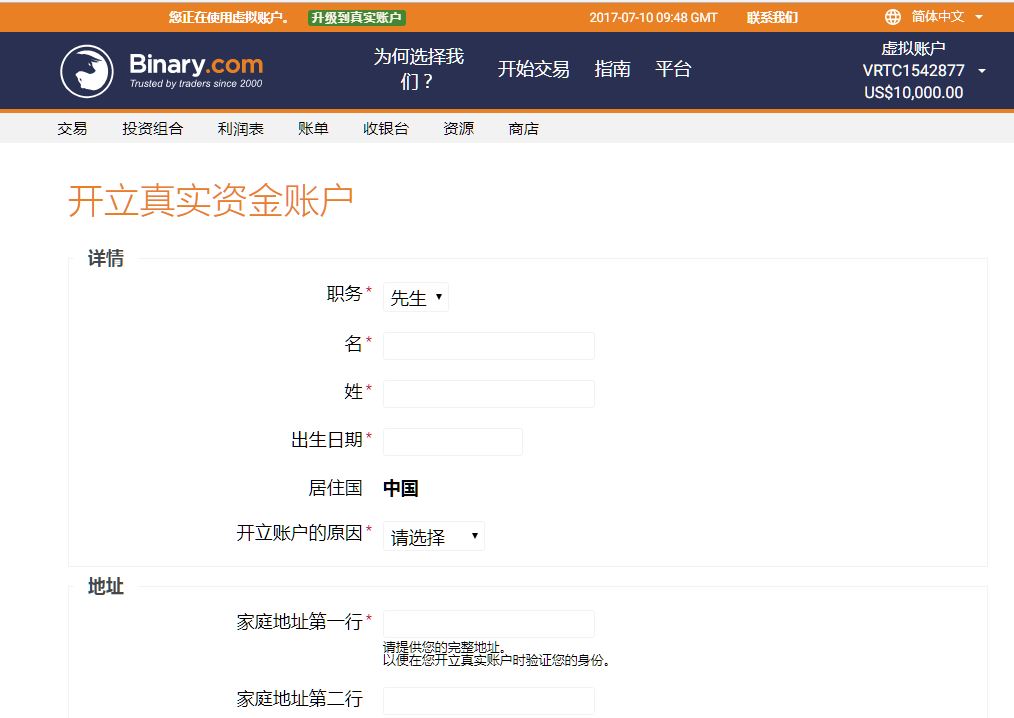
Task: Click the Binary.com logo icon
Action: 87,71
